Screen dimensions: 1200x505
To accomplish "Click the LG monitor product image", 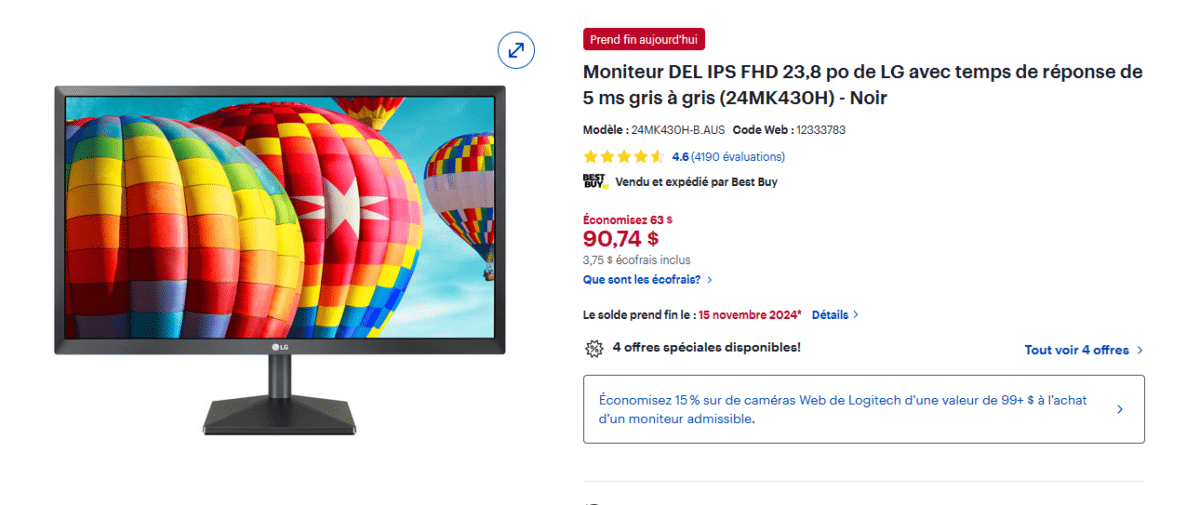I will click(280, 260).
